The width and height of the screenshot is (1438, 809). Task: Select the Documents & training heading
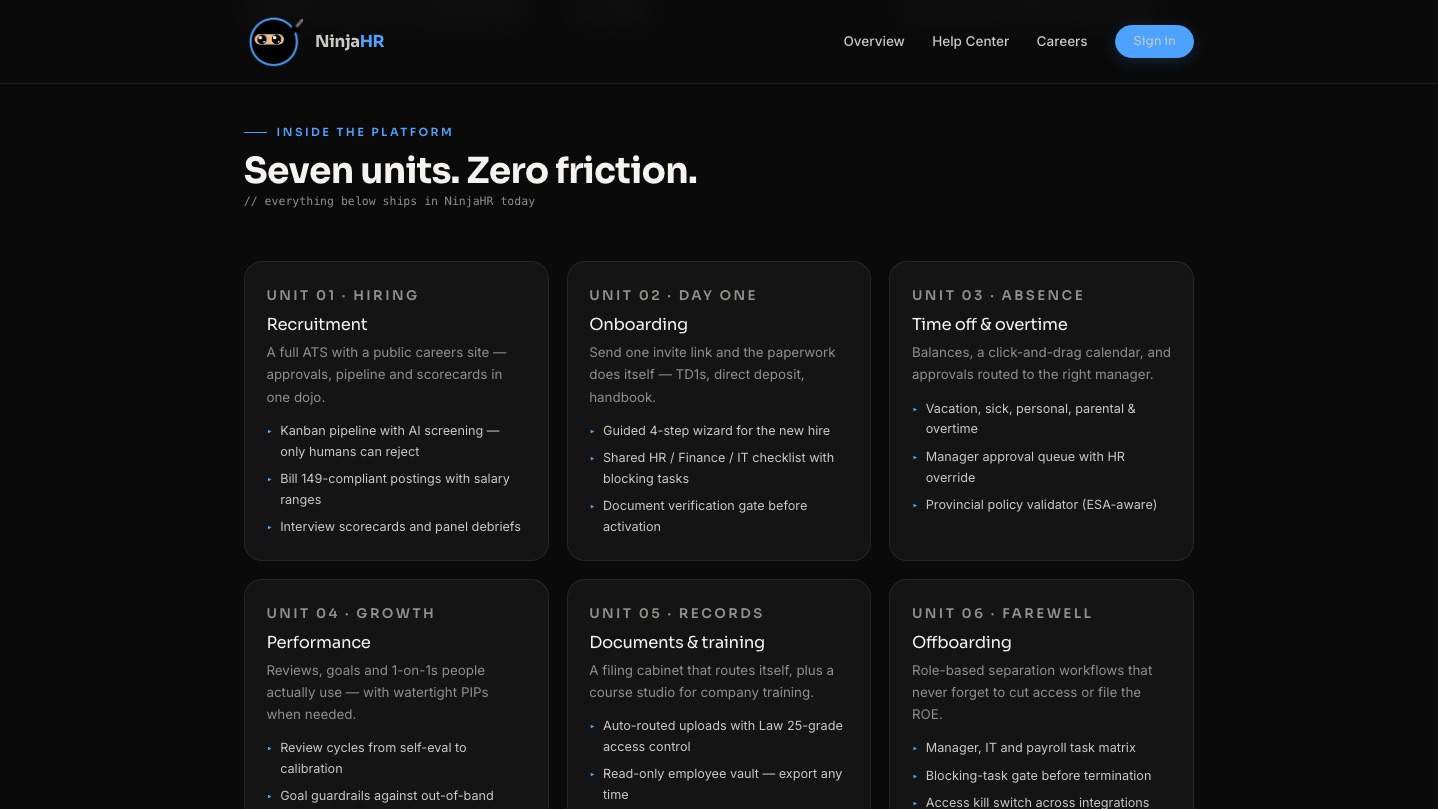pyautogui.click(x=677, y=642)
